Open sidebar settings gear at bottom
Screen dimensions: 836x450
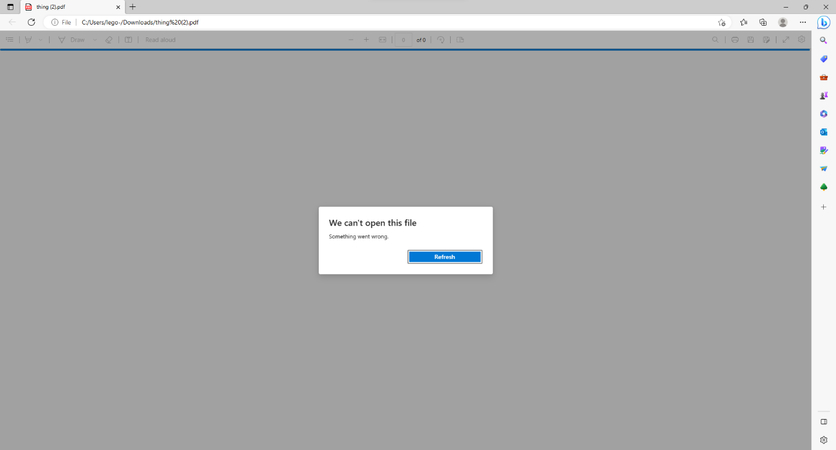coord(823,440)
